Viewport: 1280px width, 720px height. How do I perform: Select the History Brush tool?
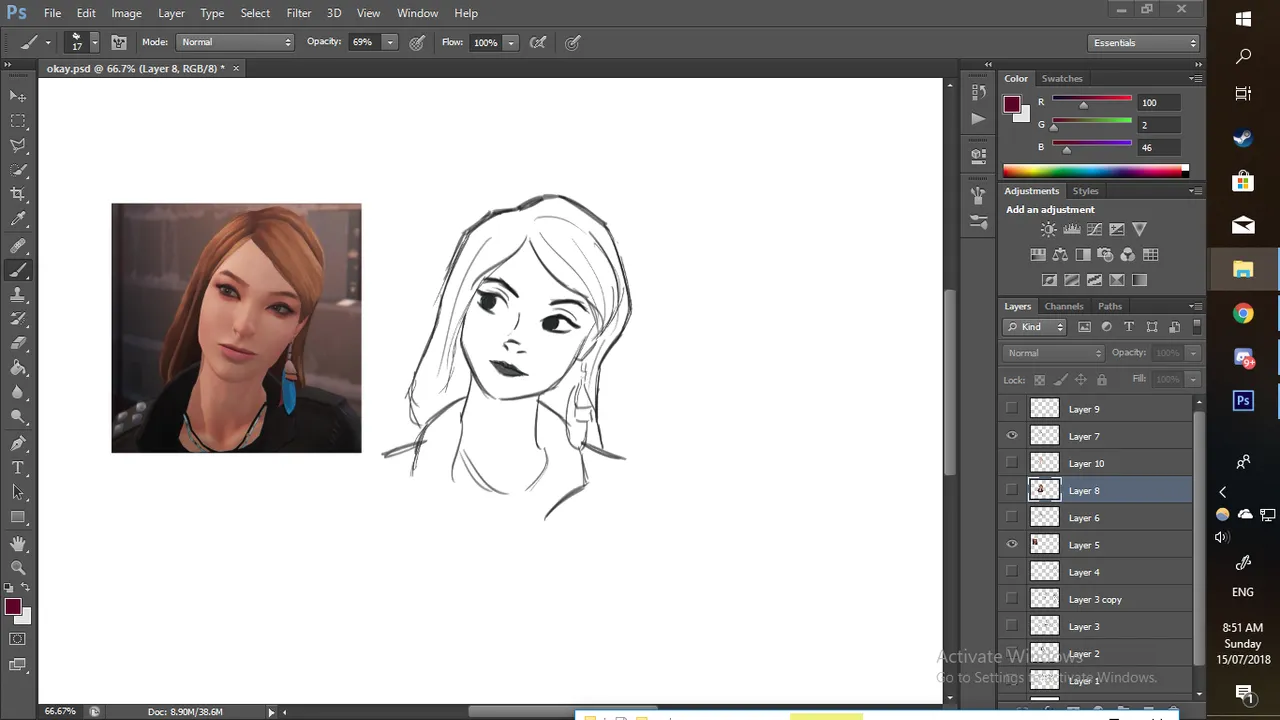[18, 320]
